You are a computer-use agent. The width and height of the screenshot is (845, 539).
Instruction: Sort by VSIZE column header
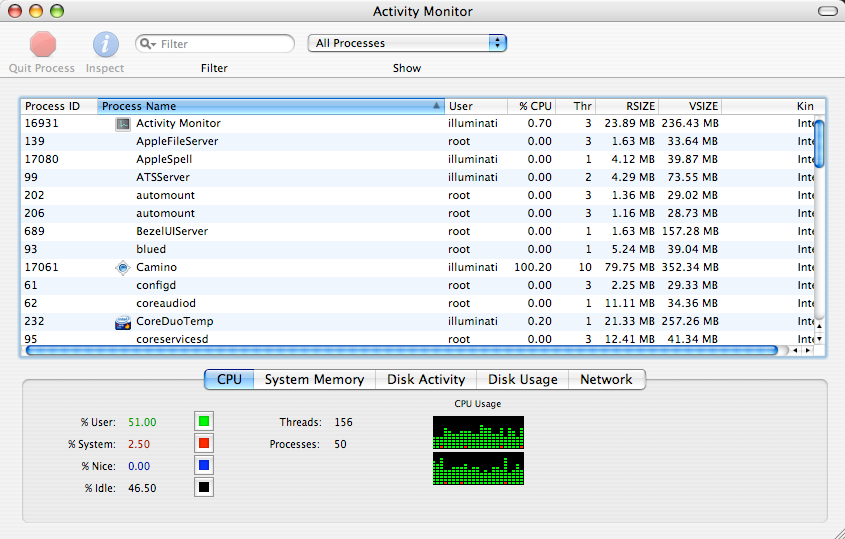click(x=690, y=106)
